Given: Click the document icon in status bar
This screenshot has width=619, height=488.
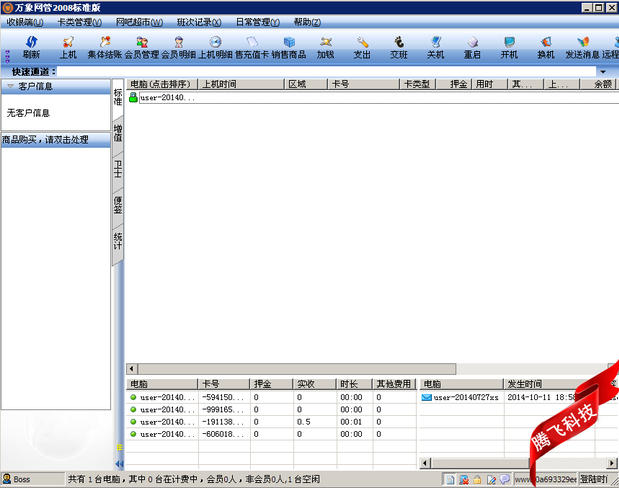Looking at the screenshot, I should [x=450, y=479].
